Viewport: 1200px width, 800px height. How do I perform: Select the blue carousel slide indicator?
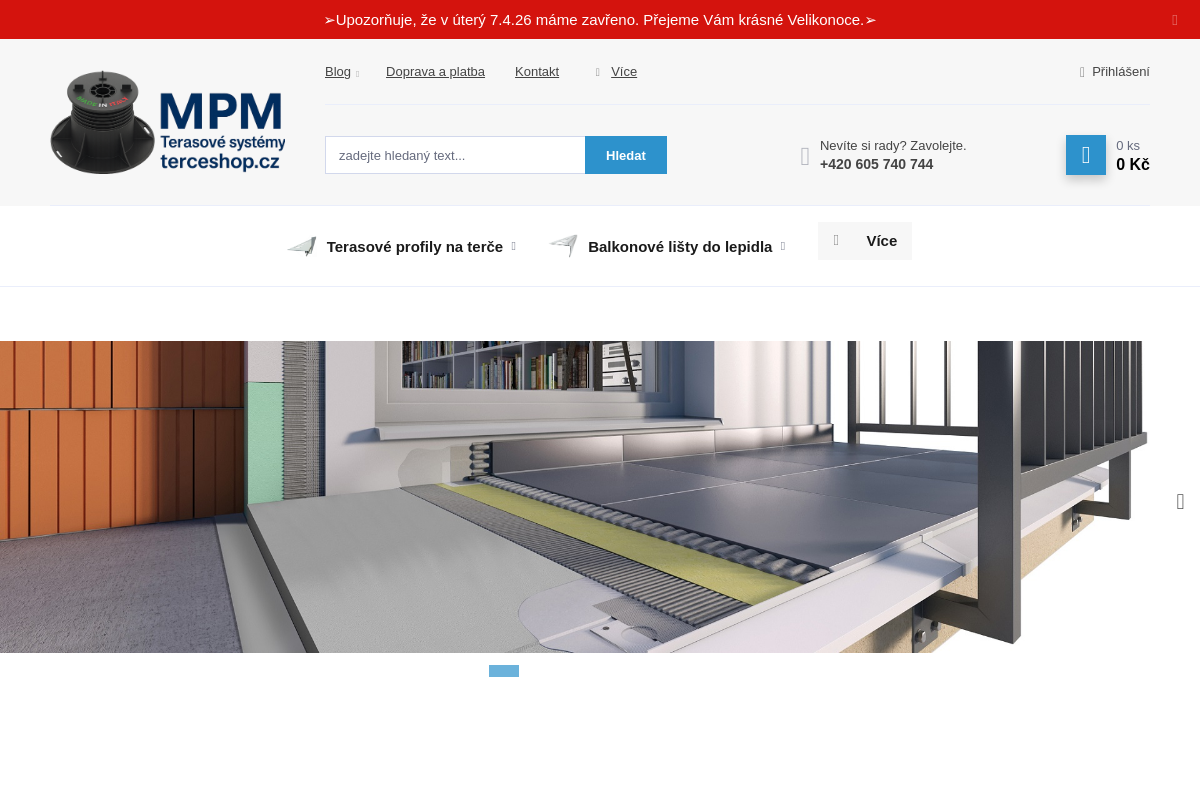coord(504,671)
